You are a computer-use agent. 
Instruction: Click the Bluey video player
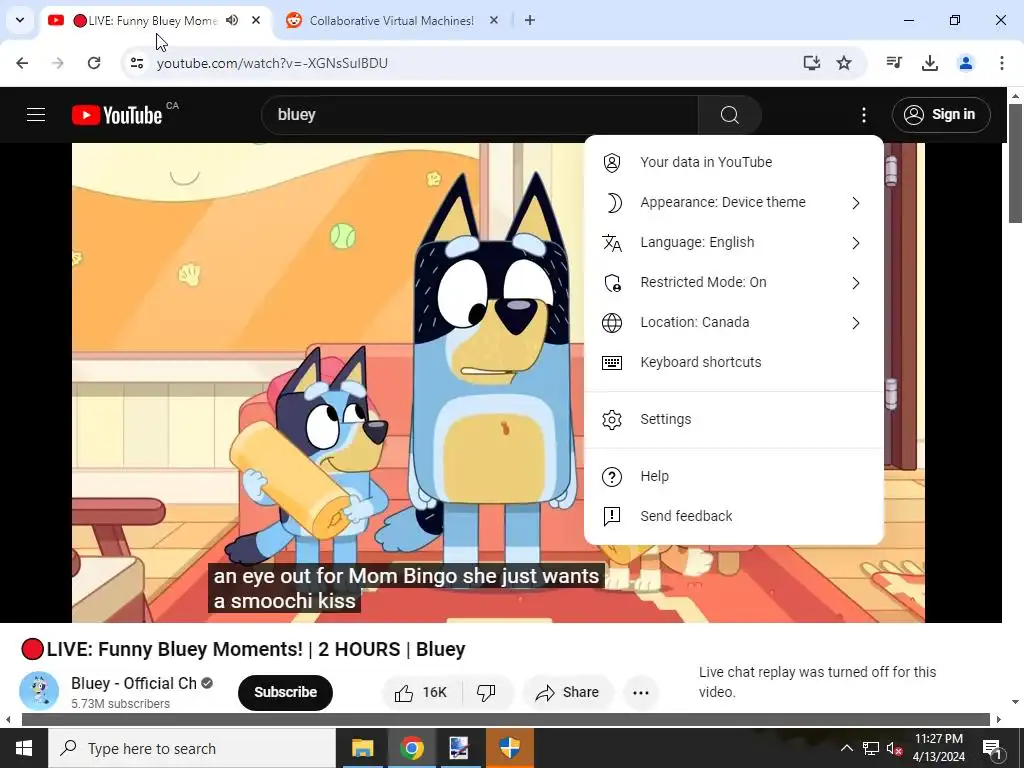tap(498, 382)
